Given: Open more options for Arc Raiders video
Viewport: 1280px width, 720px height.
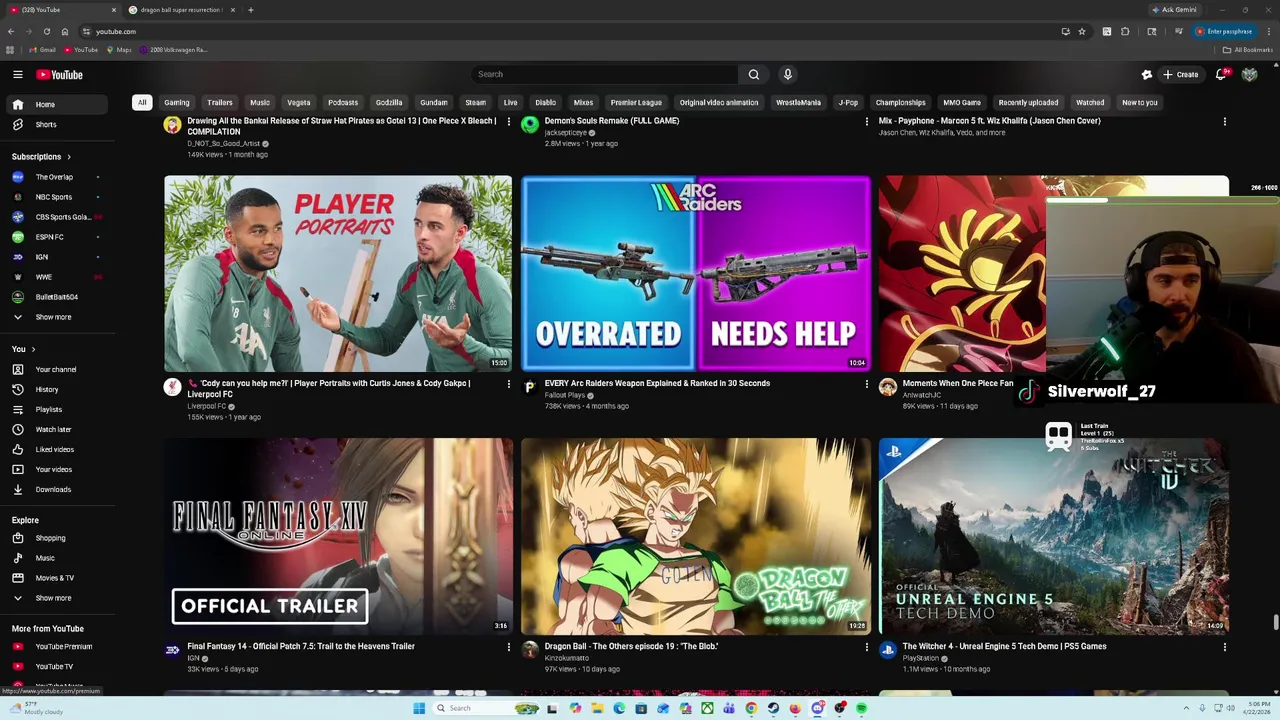Looking at the screenshot, I should tap(867, 384).
